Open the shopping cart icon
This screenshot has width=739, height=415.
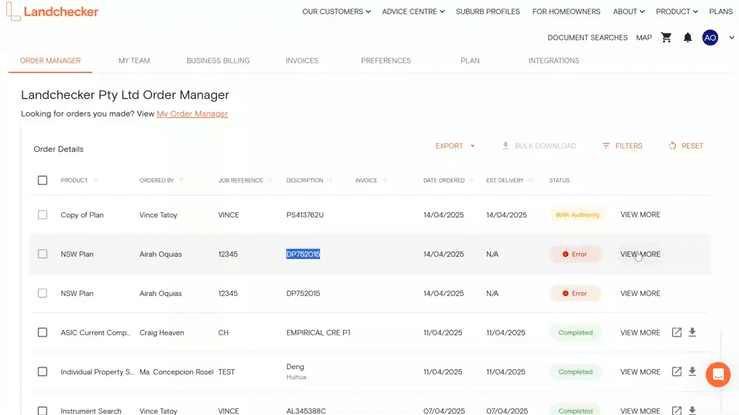(x=666, y=37)
